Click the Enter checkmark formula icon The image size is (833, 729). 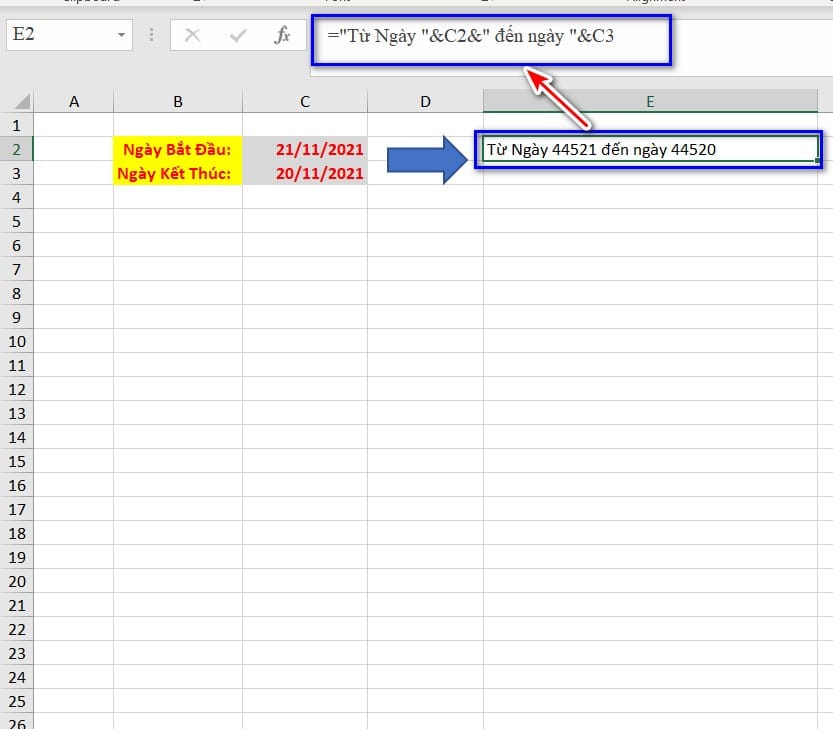(x=238, y=35)
